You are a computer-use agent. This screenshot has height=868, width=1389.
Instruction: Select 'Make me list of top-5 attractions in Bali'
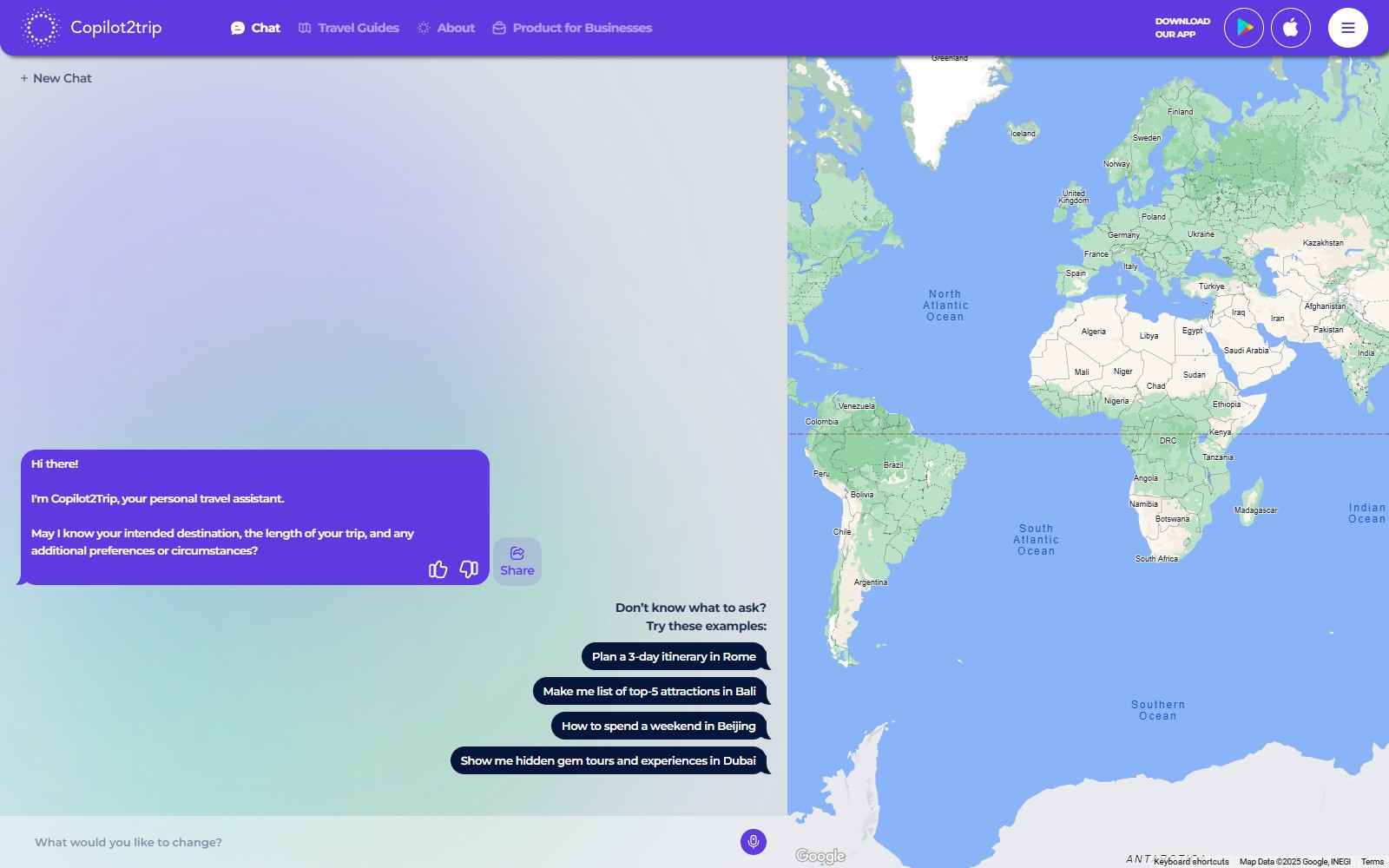[649, 691]
